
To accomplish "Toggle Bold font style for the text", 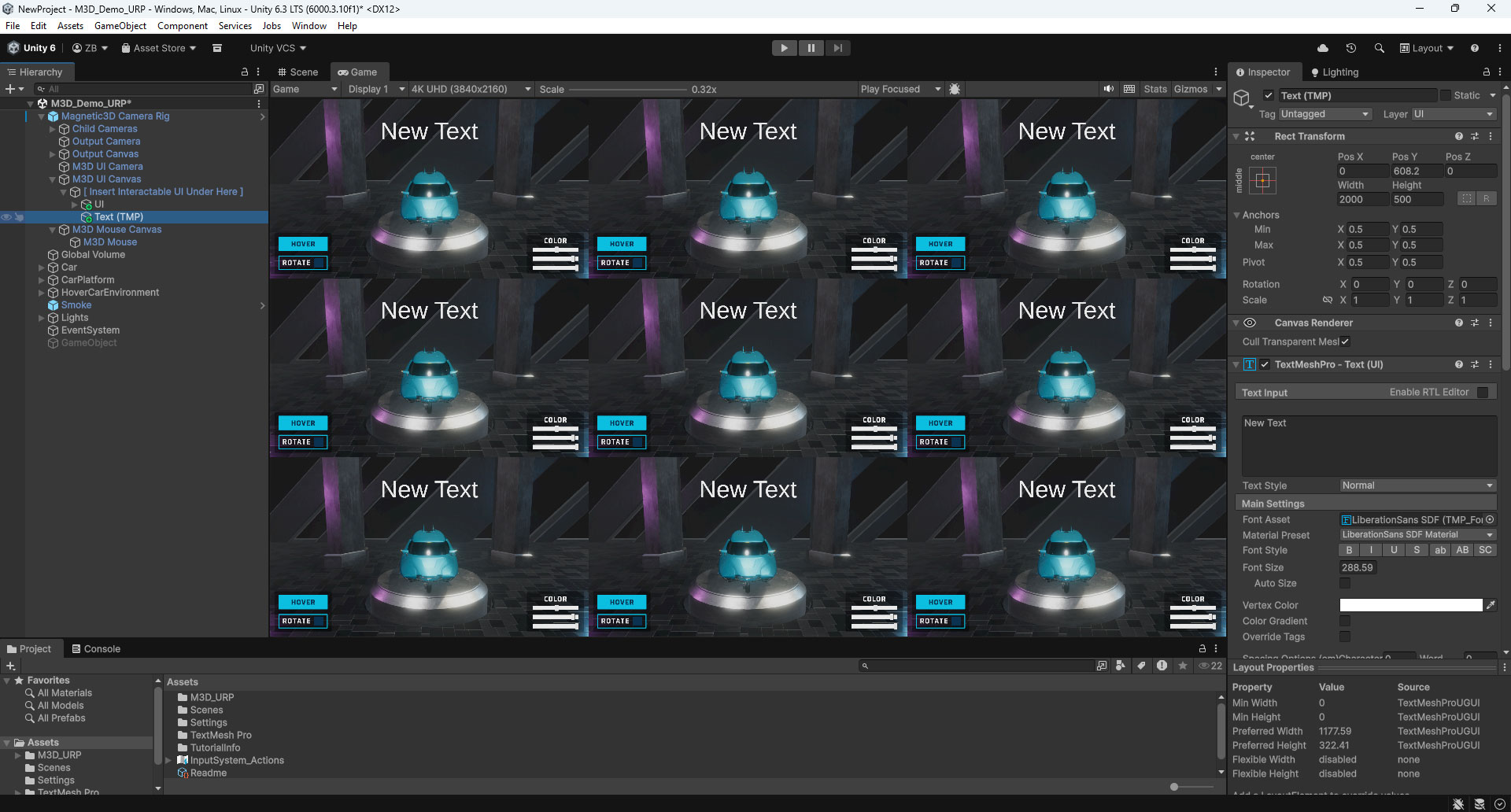I will click(x=1347, y=550).
